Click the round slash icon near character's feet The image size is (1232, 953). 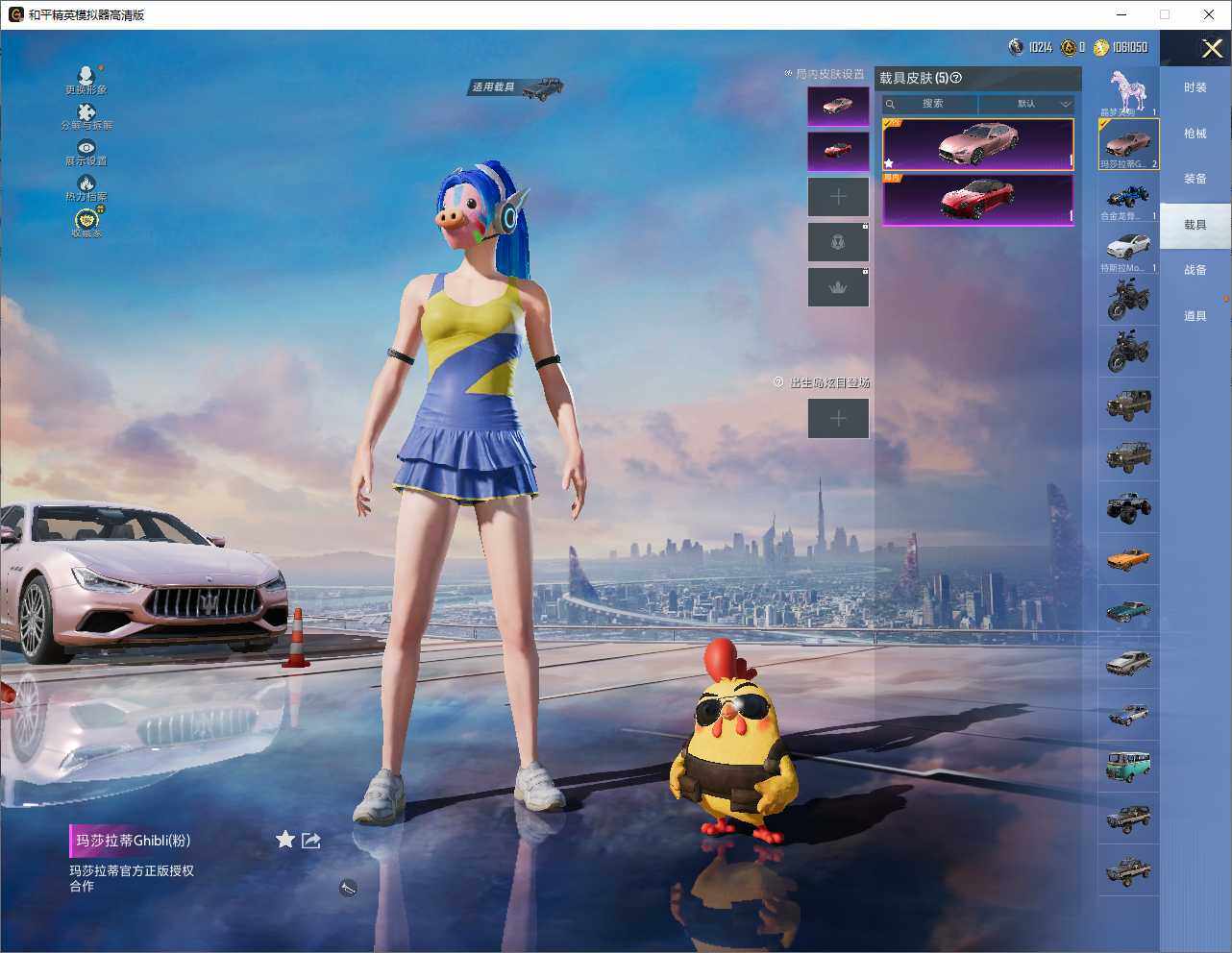349,889
